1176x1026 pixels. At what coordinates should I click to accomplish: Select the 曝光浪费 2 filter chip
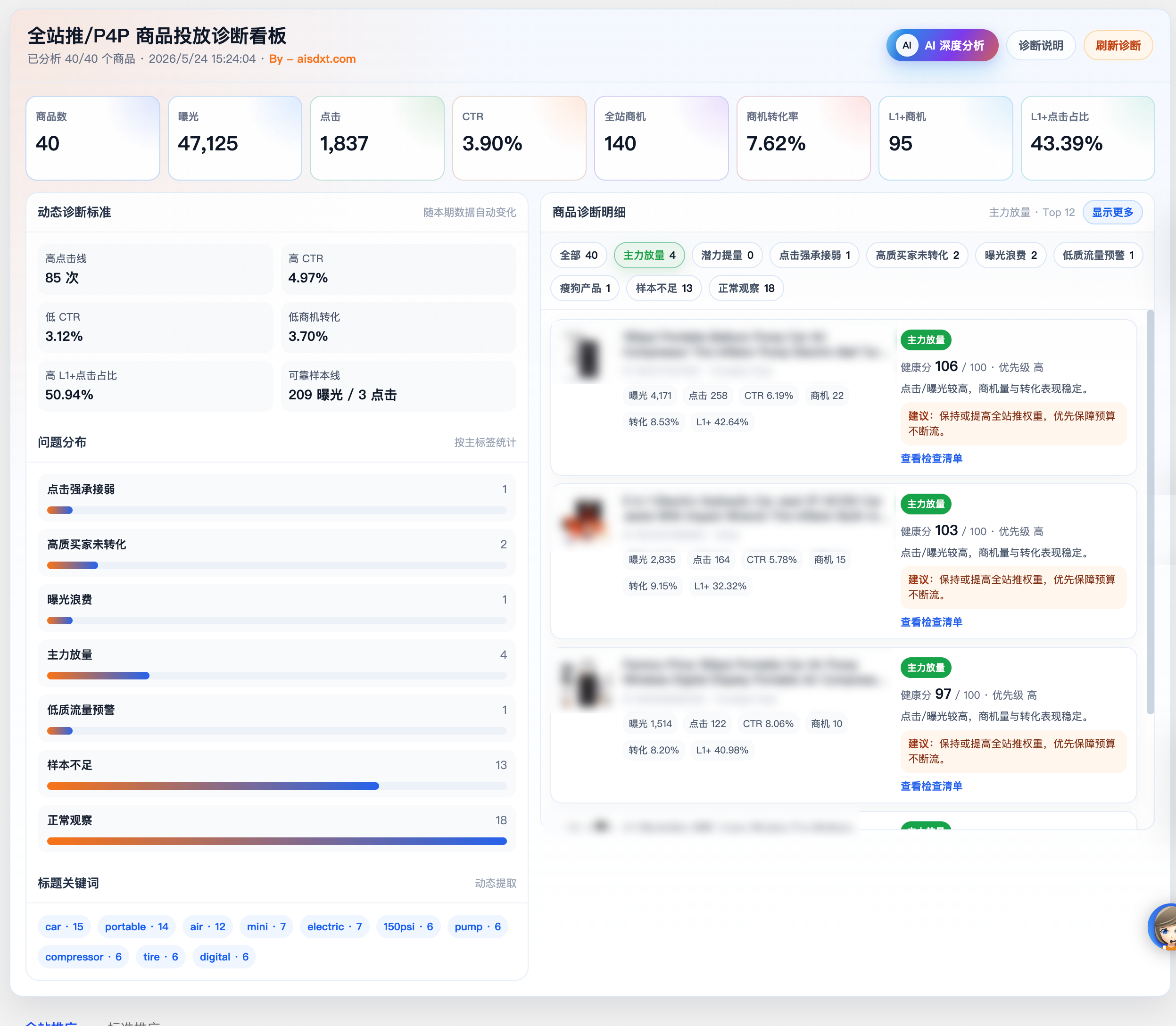coord(1010,256)
